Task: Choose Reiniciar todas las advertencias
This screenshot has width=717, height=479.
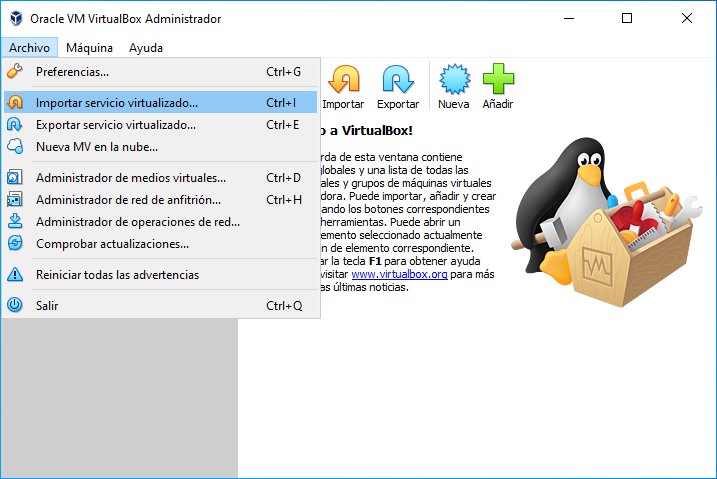Action: [160, 275]
